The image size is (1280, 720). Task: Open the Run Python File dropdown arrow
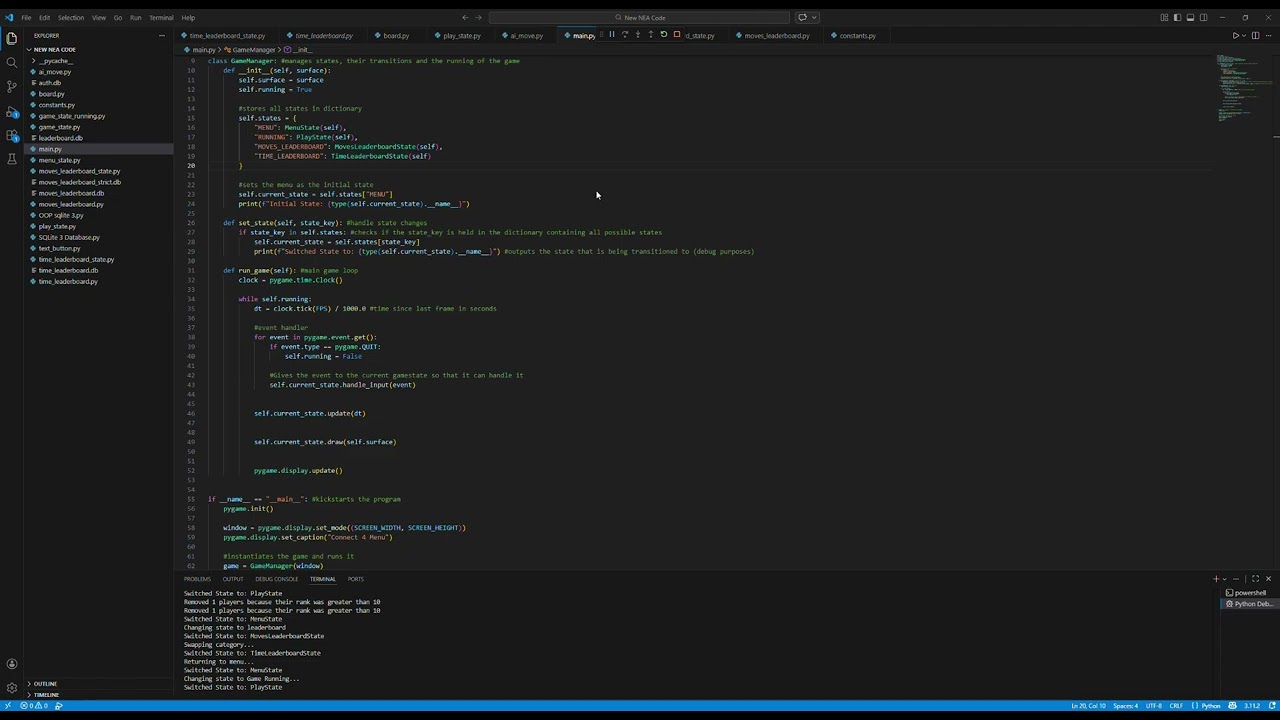pyautogui.click(x=1244, y=36)
